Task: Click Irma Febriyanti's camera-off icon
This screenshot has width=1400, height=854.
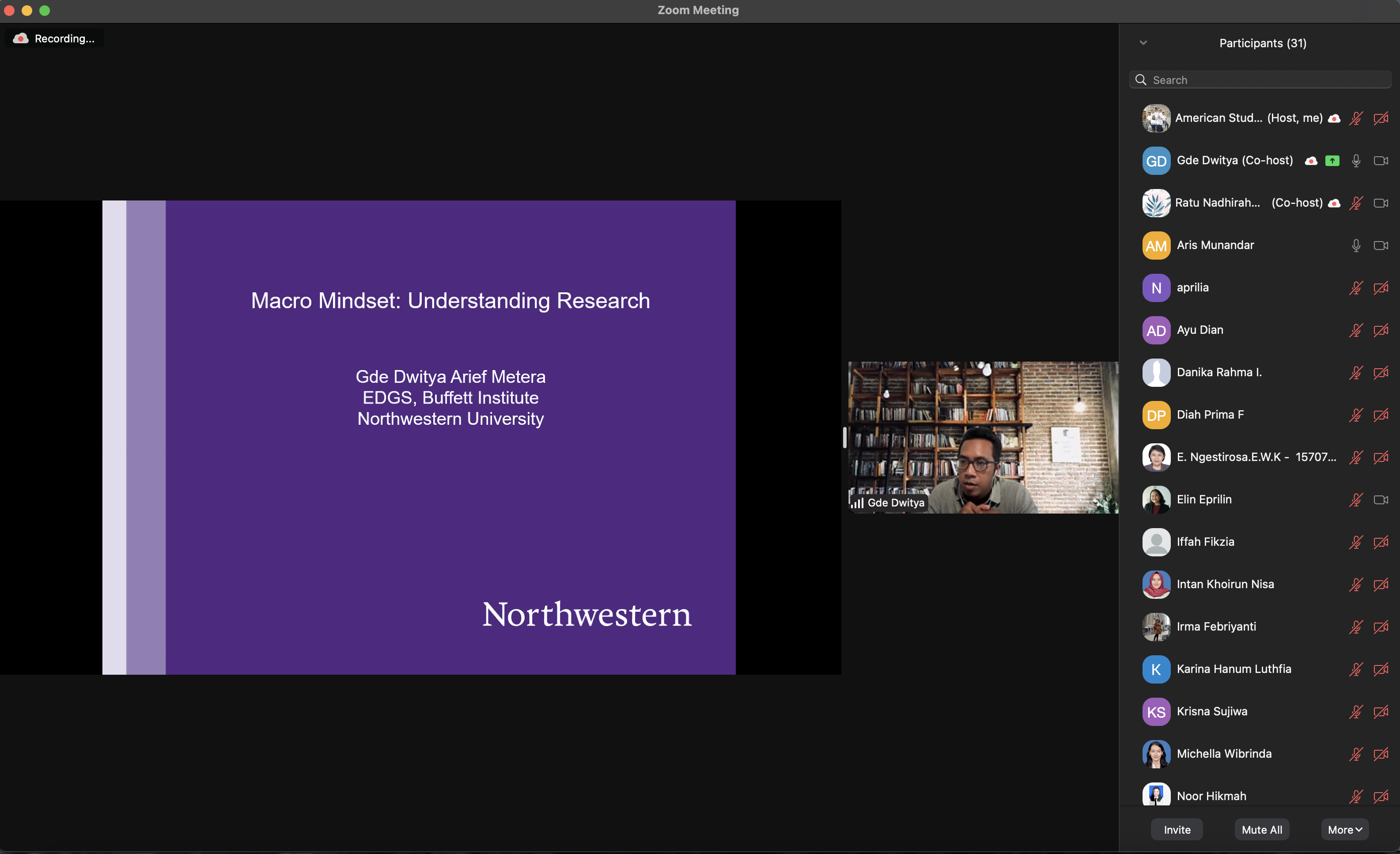Action: pyautogui.click(x=1381, y=627)
